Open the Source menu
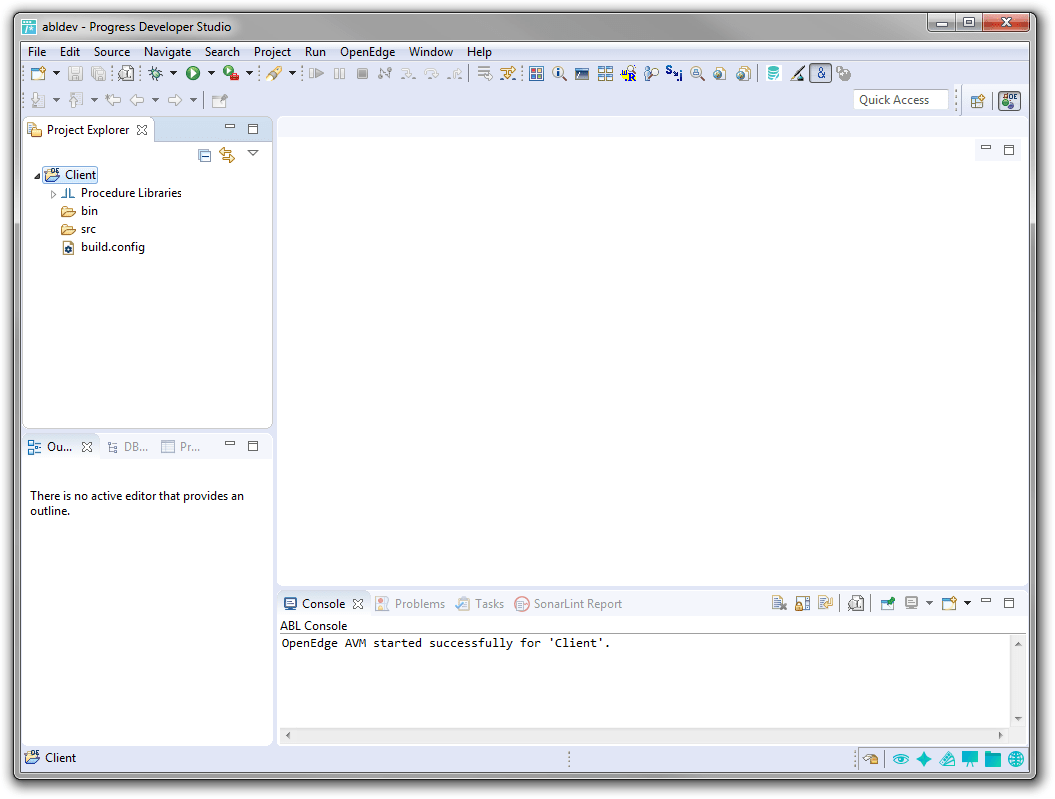Screen dimensions: 1055x799 coord(112,52)
